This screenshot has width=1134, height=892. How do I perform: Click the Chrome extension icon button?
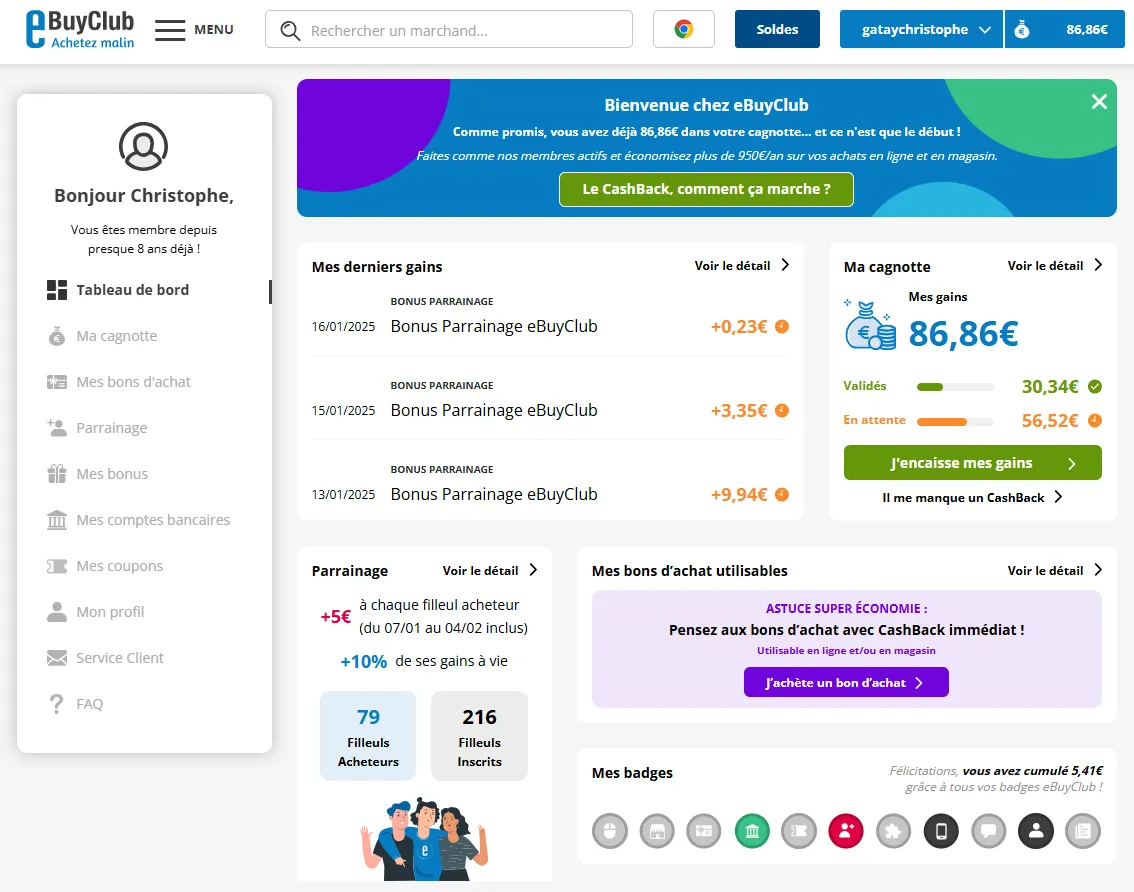pyautogui.click(x=683, y=29)
